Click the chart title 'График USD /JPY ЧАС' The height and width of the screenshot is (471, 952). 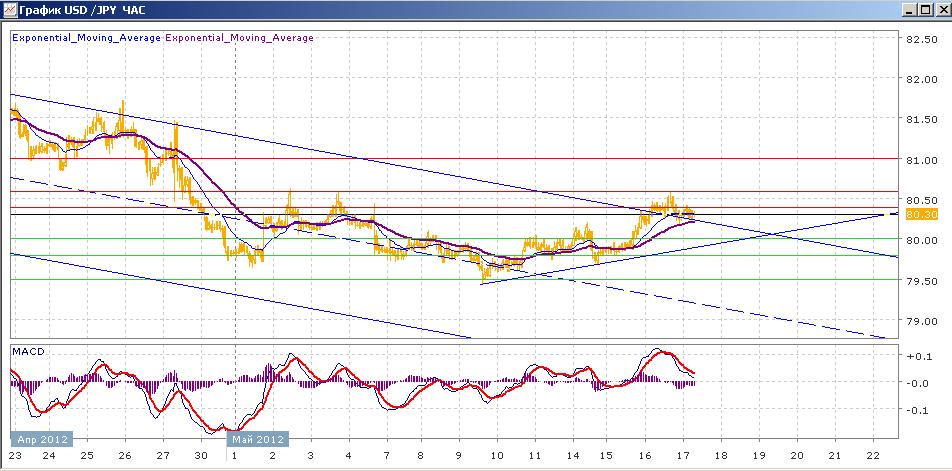(x=83, y=10)
